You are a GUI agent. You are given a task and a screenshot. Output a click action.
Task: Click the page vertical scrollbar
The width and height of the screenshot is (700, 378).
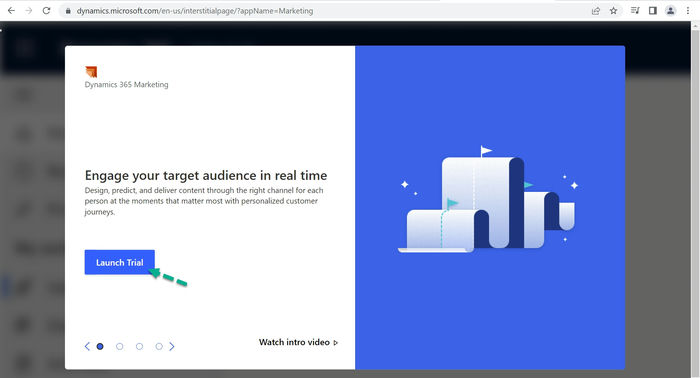695,199
